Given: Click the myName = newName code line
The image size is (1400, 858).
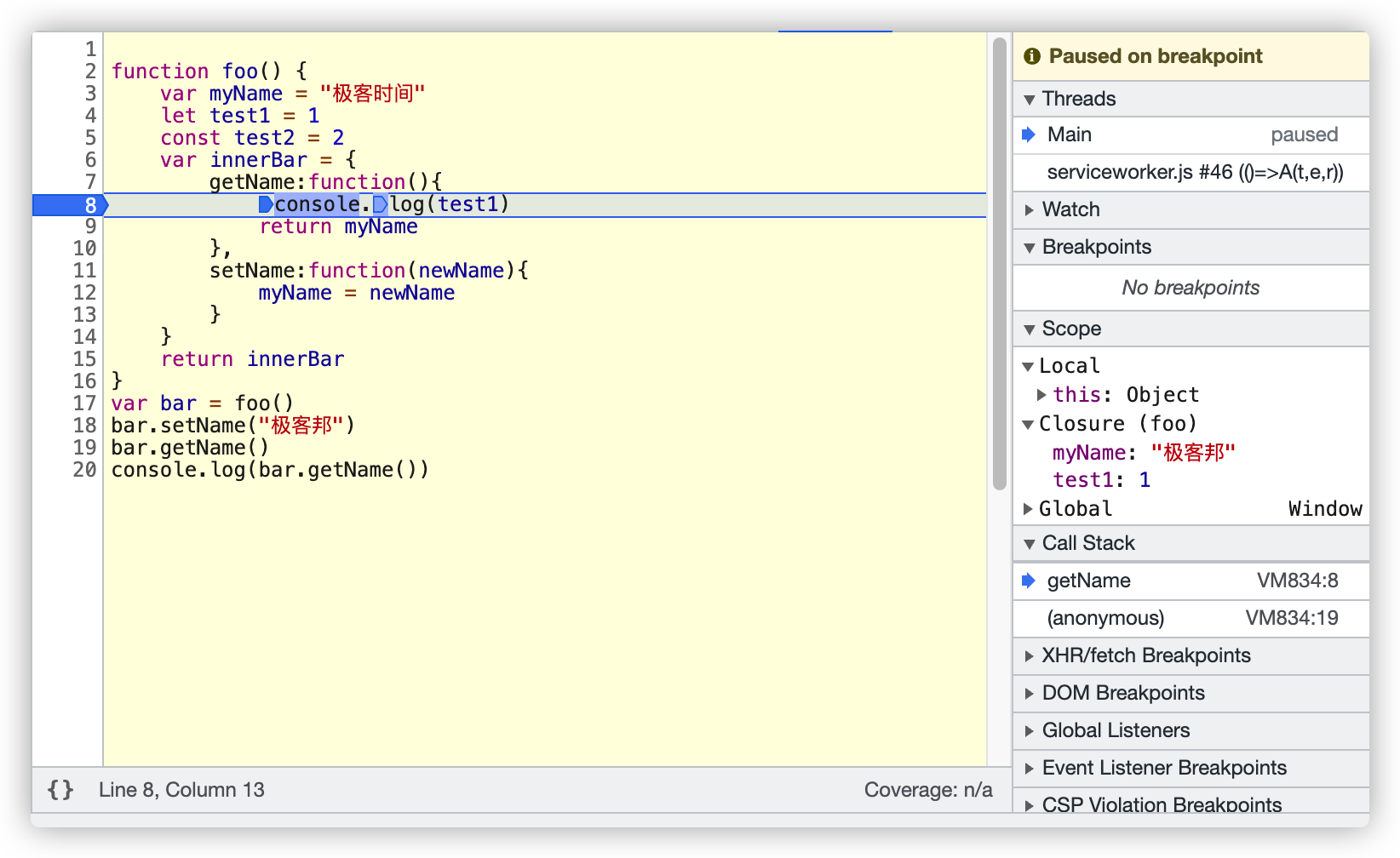Looking at the screenshot, I should click(x=357, y=293).
